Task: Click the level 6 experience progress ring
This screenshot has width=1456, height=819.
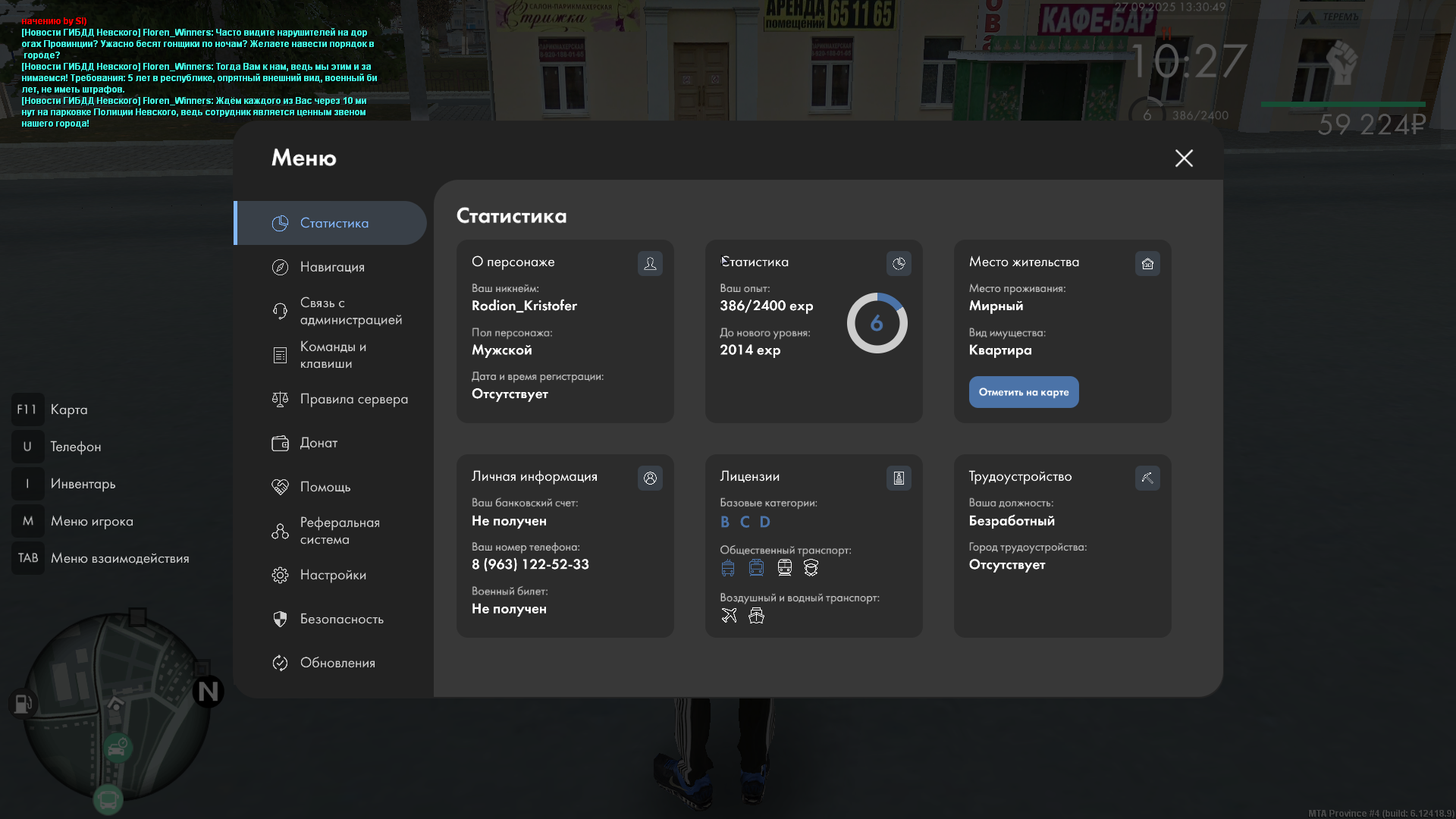Action: click(x=877, y=323)
